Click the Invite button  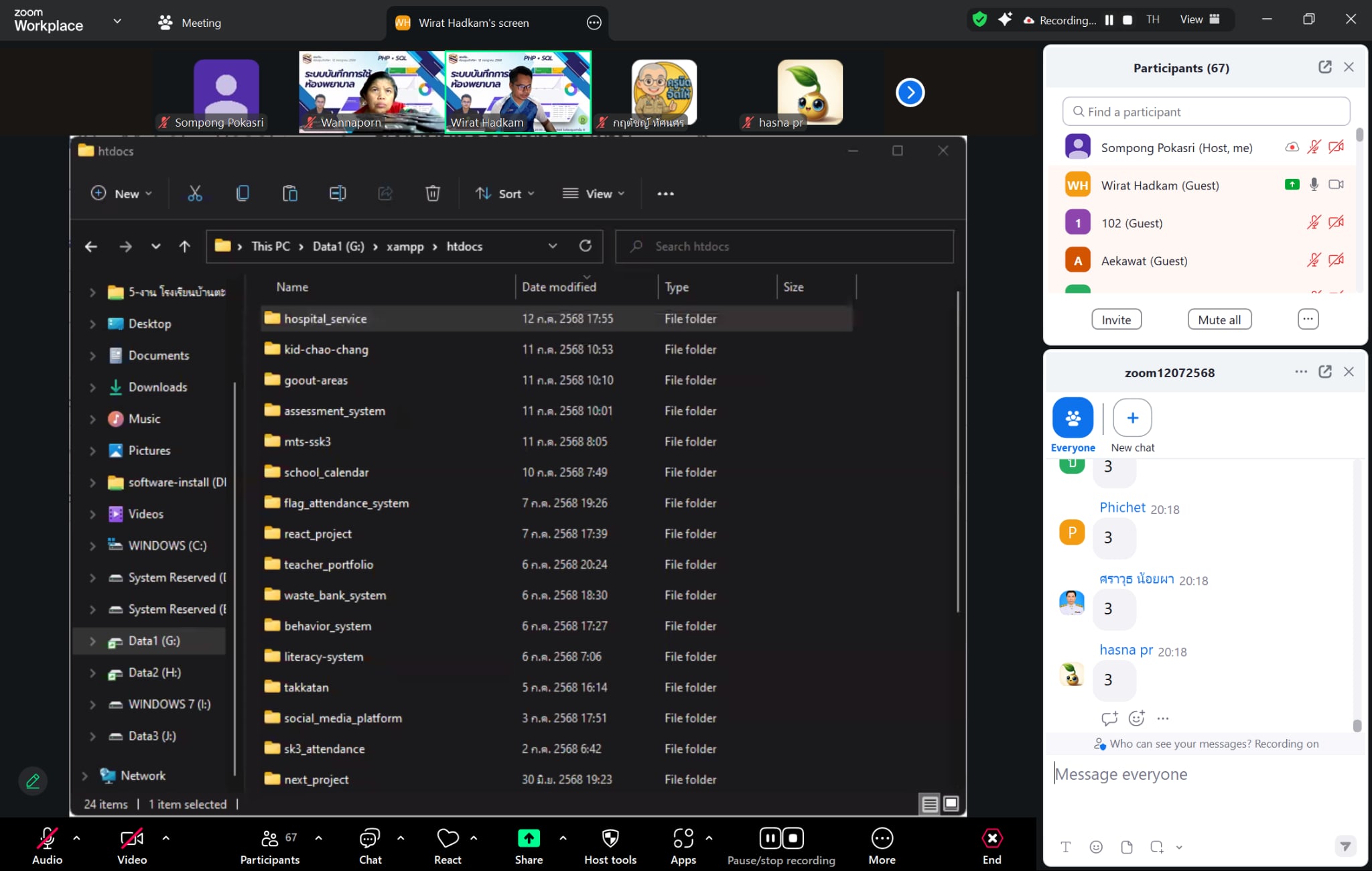pyautogui.click(x=1116, y=320)
